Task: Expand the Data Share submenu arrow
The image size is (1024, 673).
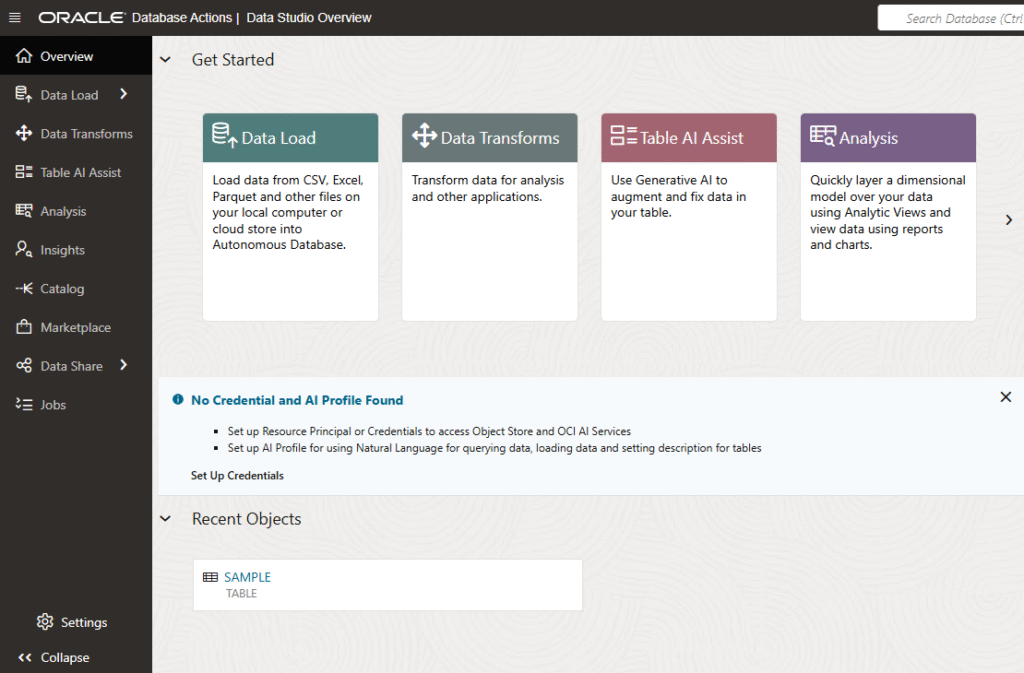Action: [123, 365]
